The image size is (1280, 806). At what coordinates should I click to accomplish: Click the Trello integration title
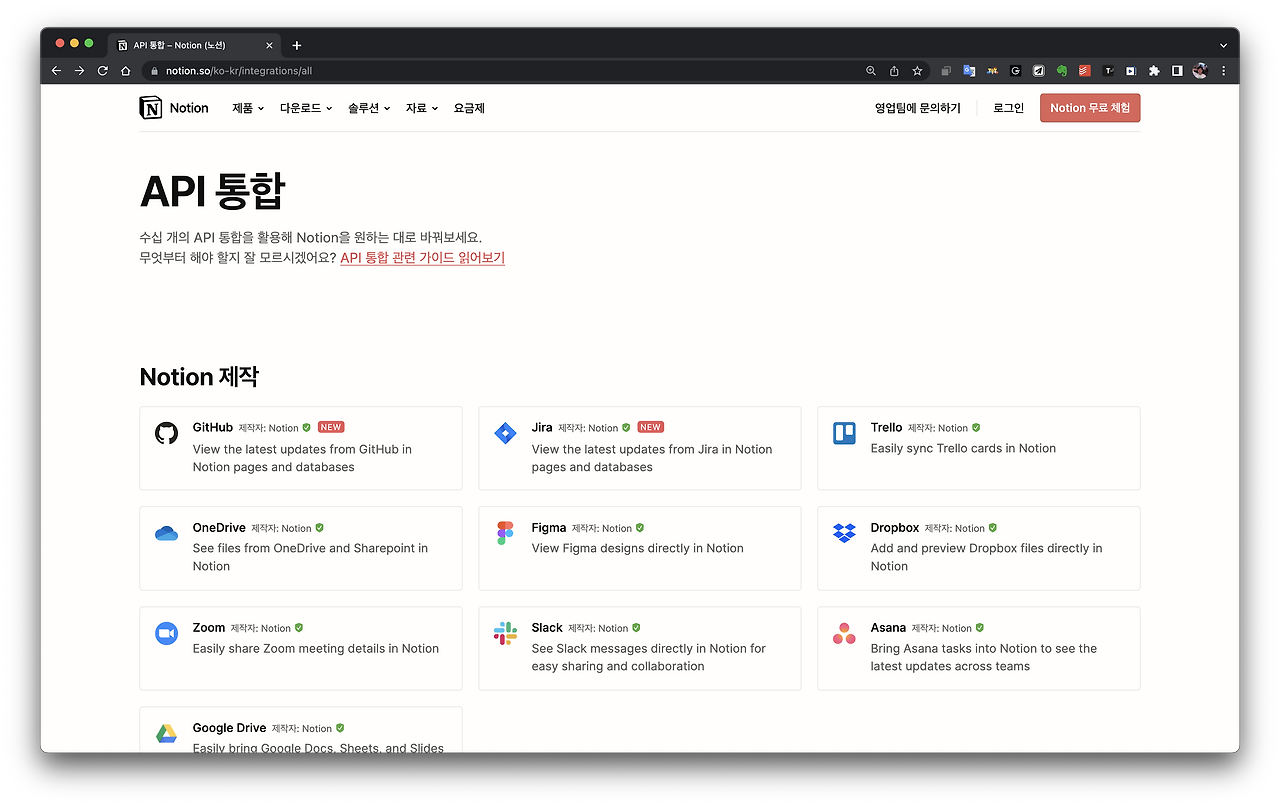[886, 427]
